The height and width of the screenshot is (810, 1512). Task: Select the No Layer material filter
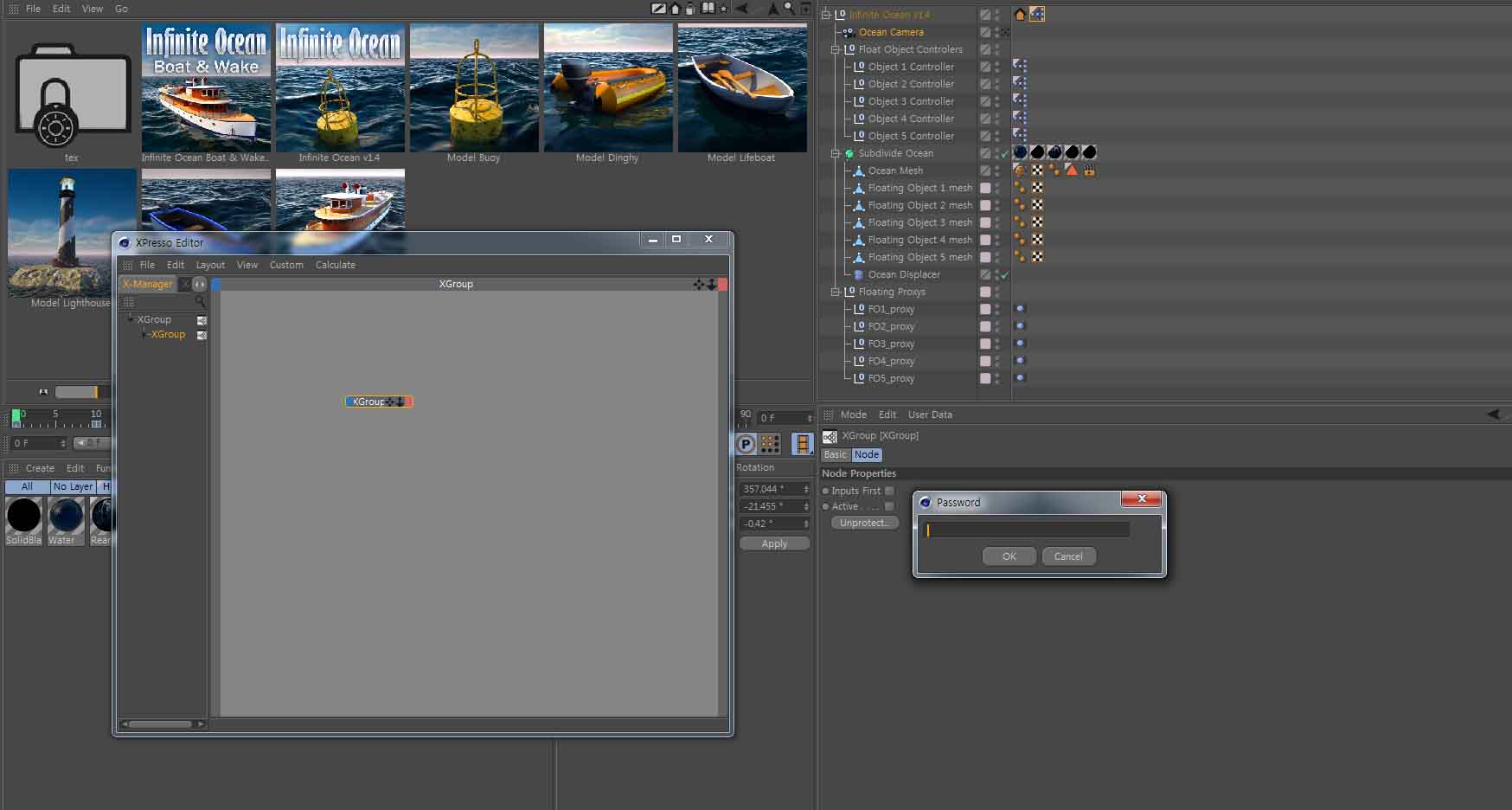point(73,486)
